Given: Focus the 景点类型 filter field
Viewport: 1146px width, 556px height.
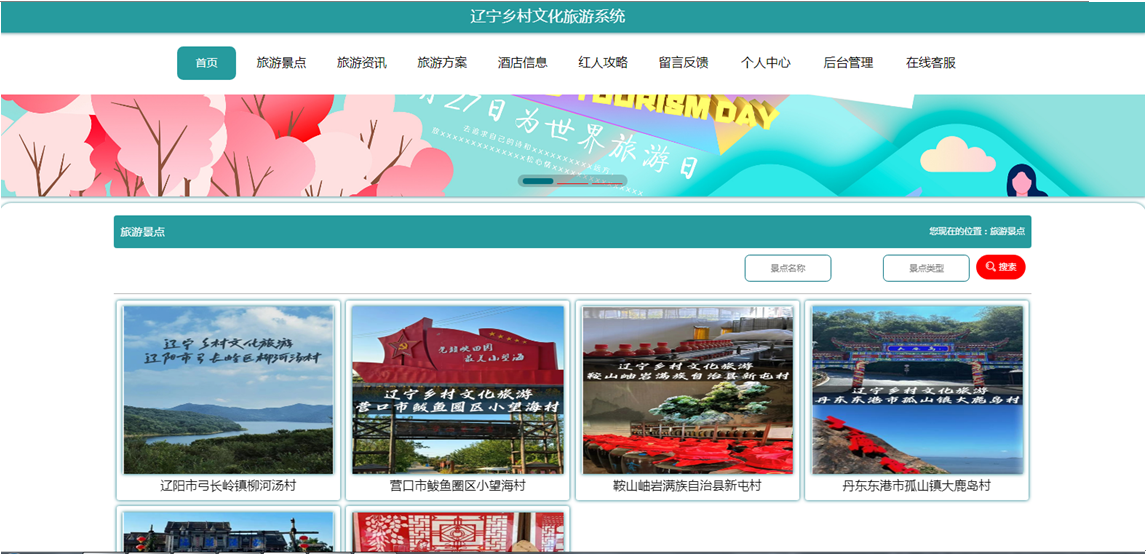Looking at the screenshot, I should (925, 268).
